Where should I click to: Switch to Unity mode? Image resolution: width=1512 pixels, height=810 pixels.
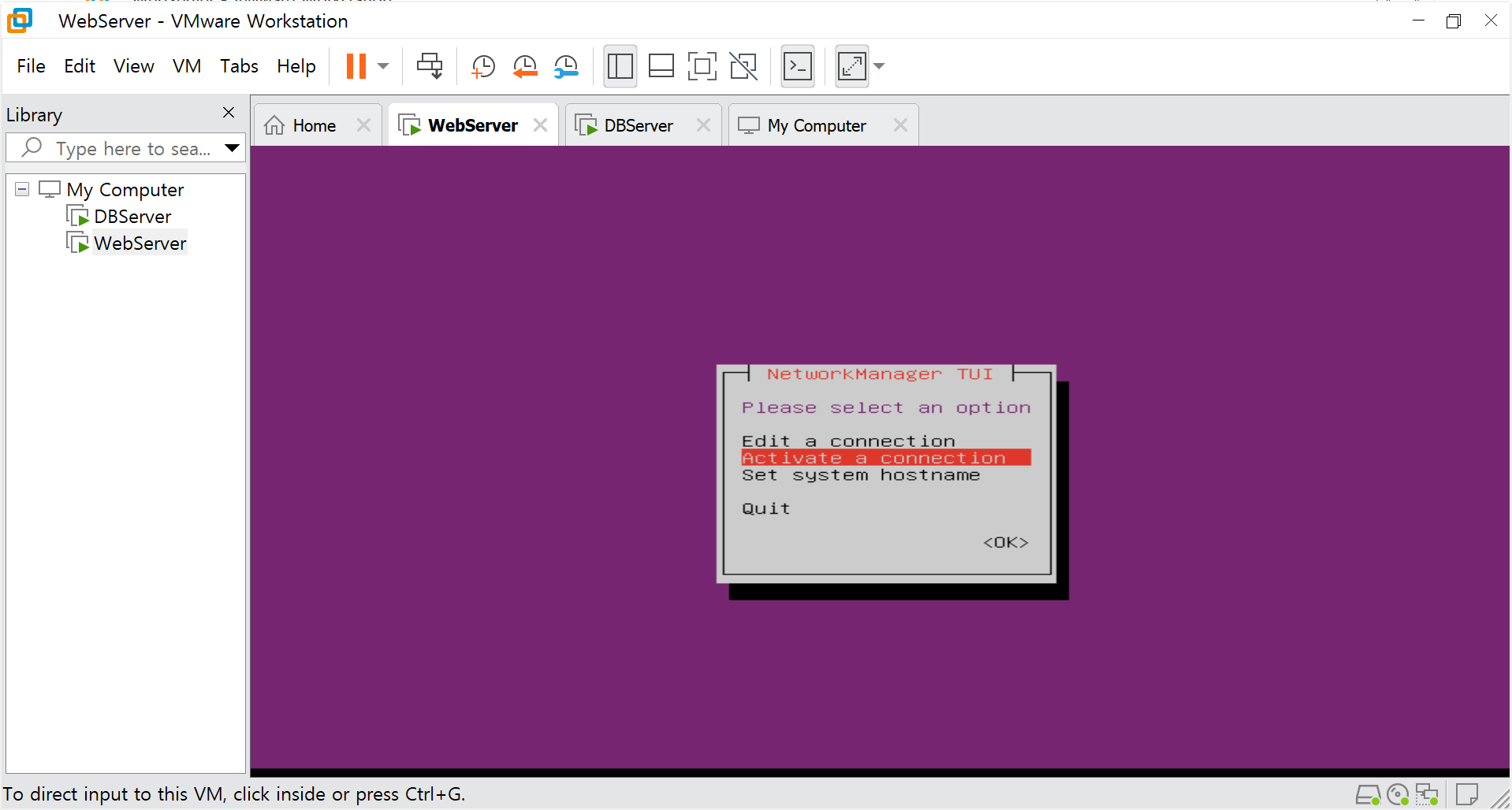pos(743,66)
